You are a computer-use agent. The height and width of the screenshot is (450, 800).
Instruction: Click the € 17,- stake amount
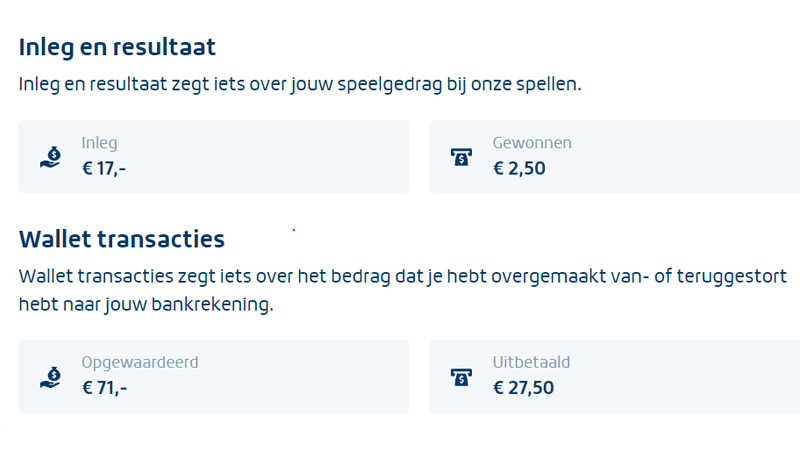[x=104, y=168]
